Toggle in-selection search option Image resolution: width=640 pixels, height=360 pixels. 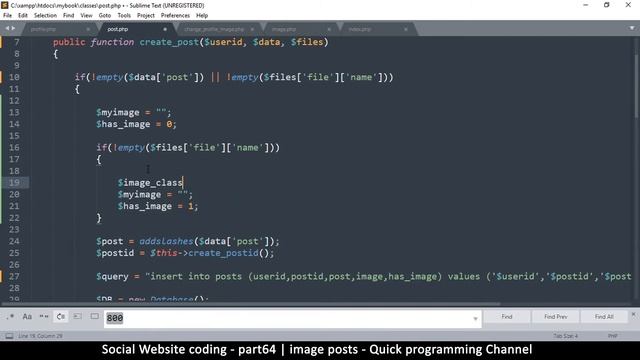coord(78,317)
